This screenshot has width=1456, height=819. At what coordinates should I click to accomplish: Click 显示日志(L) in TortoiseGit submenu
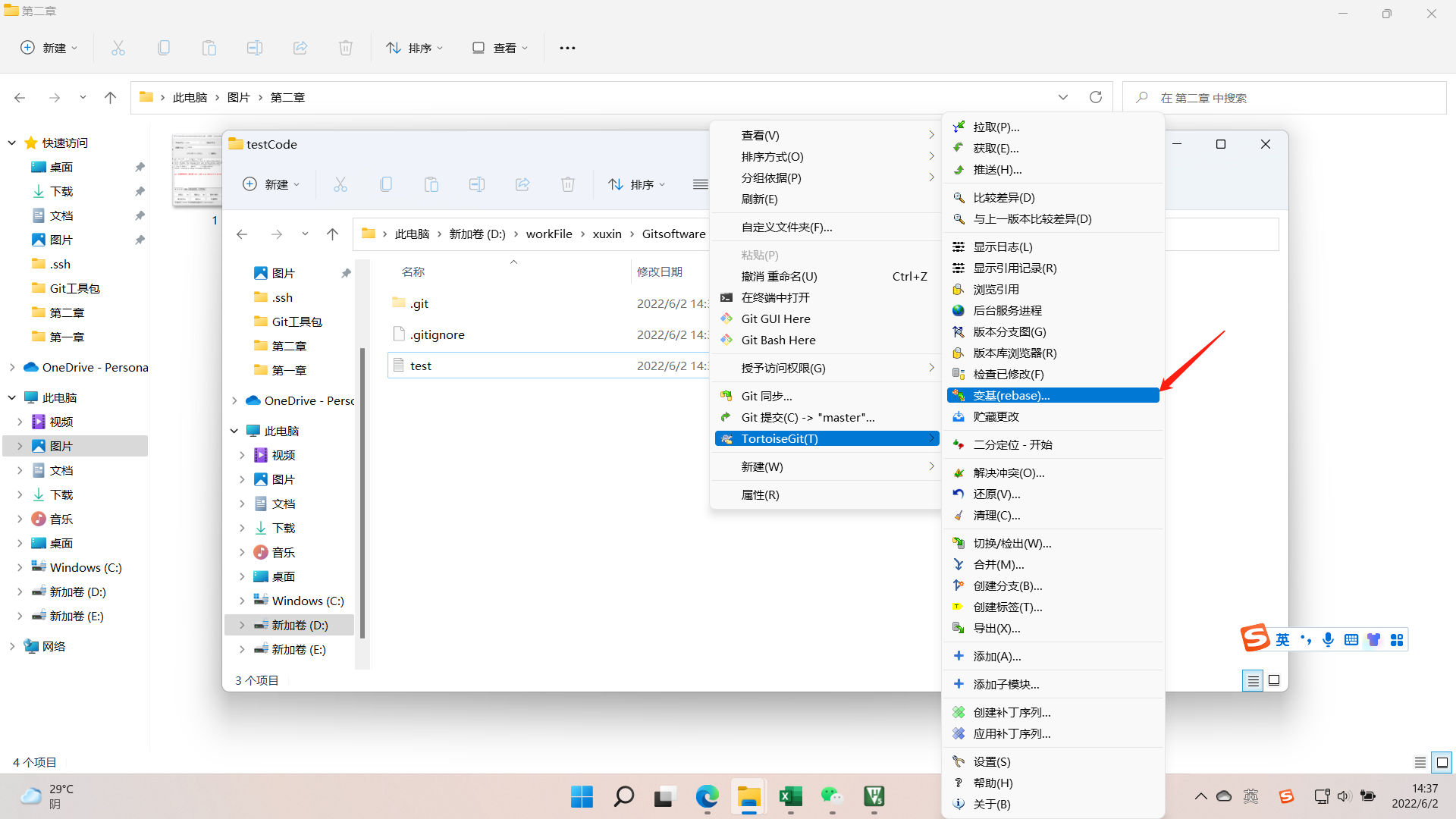[1053, 246]
